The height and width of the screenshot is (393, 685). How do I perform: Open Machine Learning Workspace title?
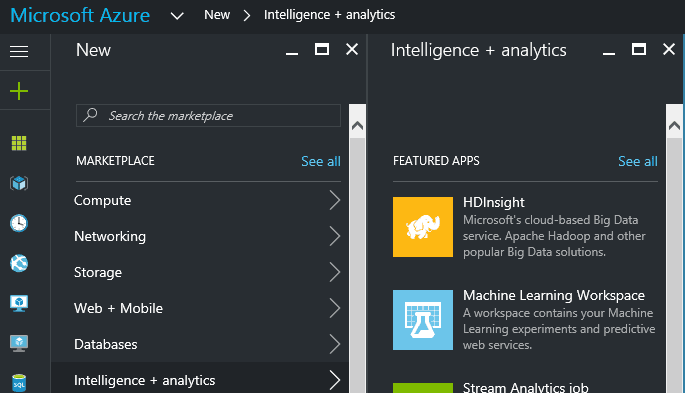(x=554, y=296)
